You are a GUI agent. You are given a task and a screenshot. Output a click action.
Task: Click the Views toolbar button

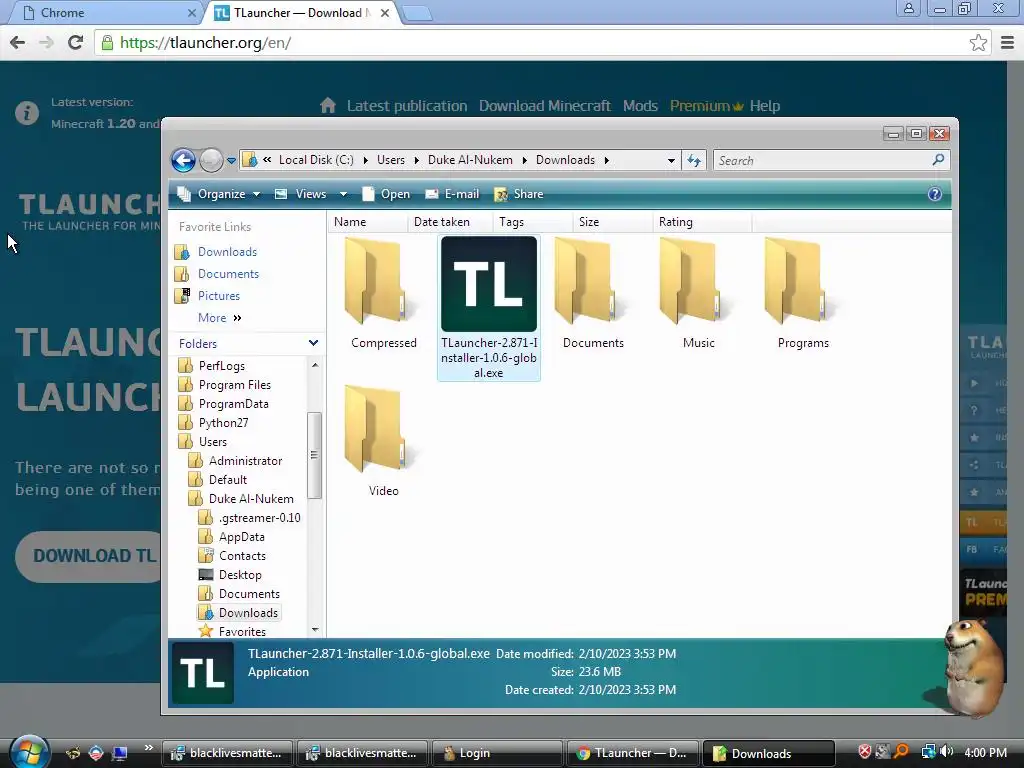tap(300, 194)
